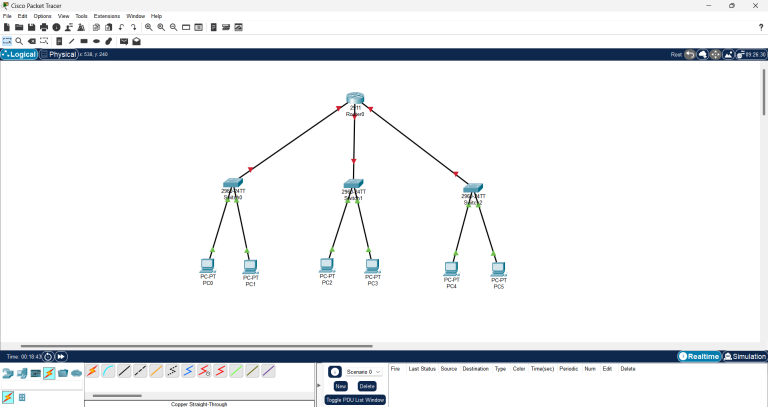Add Complex PDU open envelope tool

136,41
